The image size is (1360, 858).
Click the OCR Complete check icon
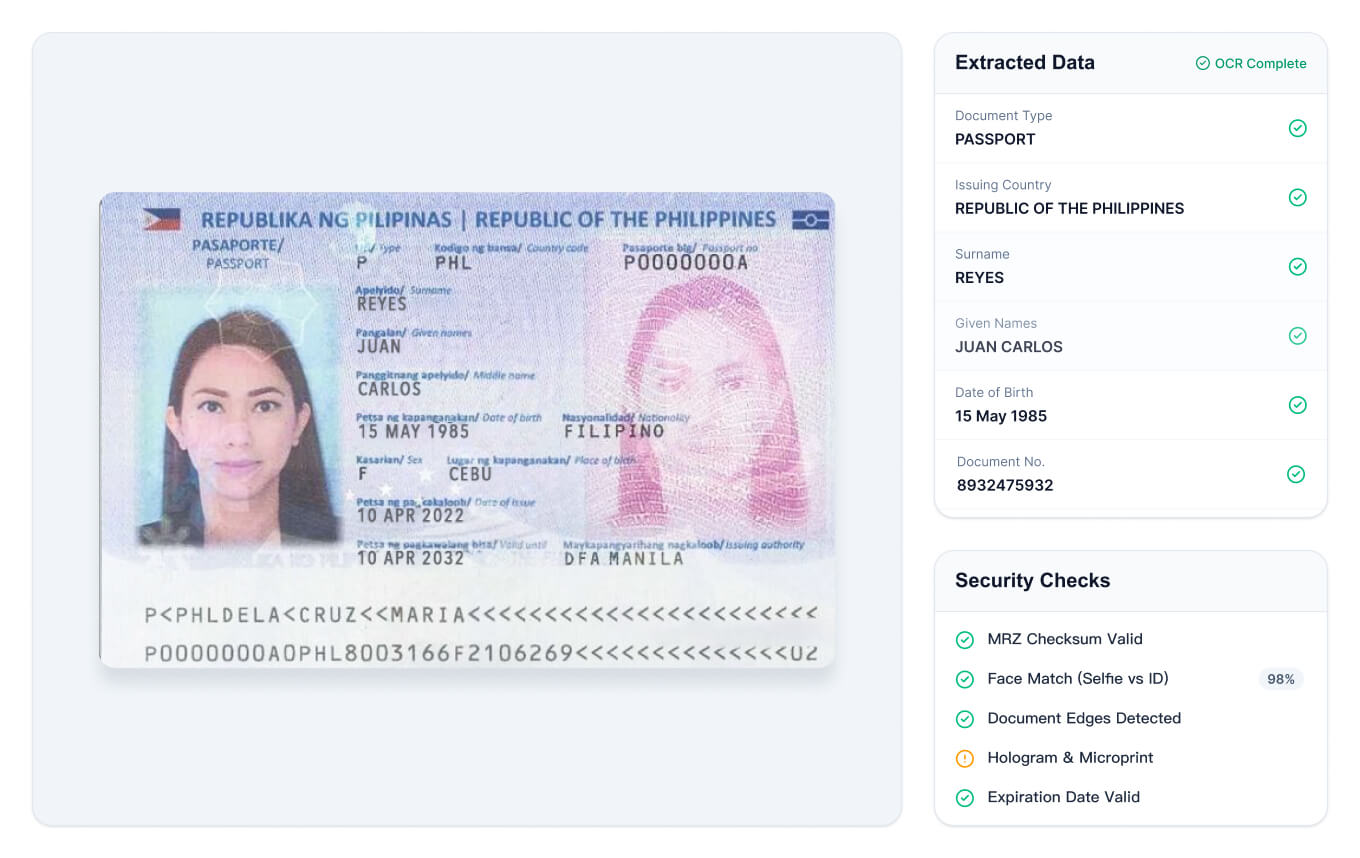(1203, 63)
